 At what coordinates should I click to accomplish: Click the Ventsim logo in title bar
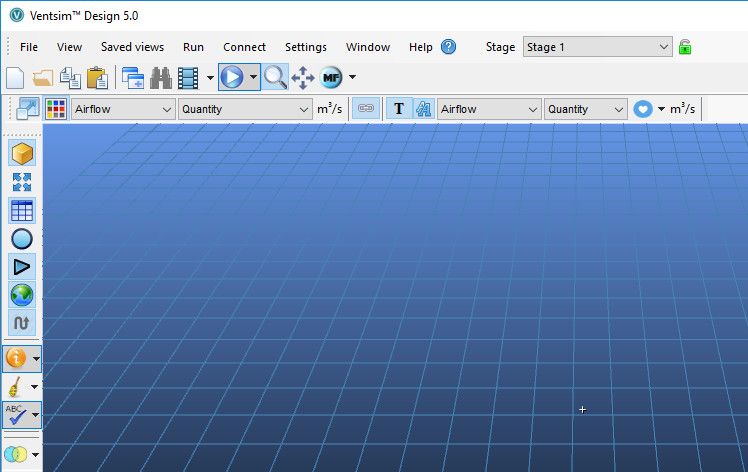[16, 15]
